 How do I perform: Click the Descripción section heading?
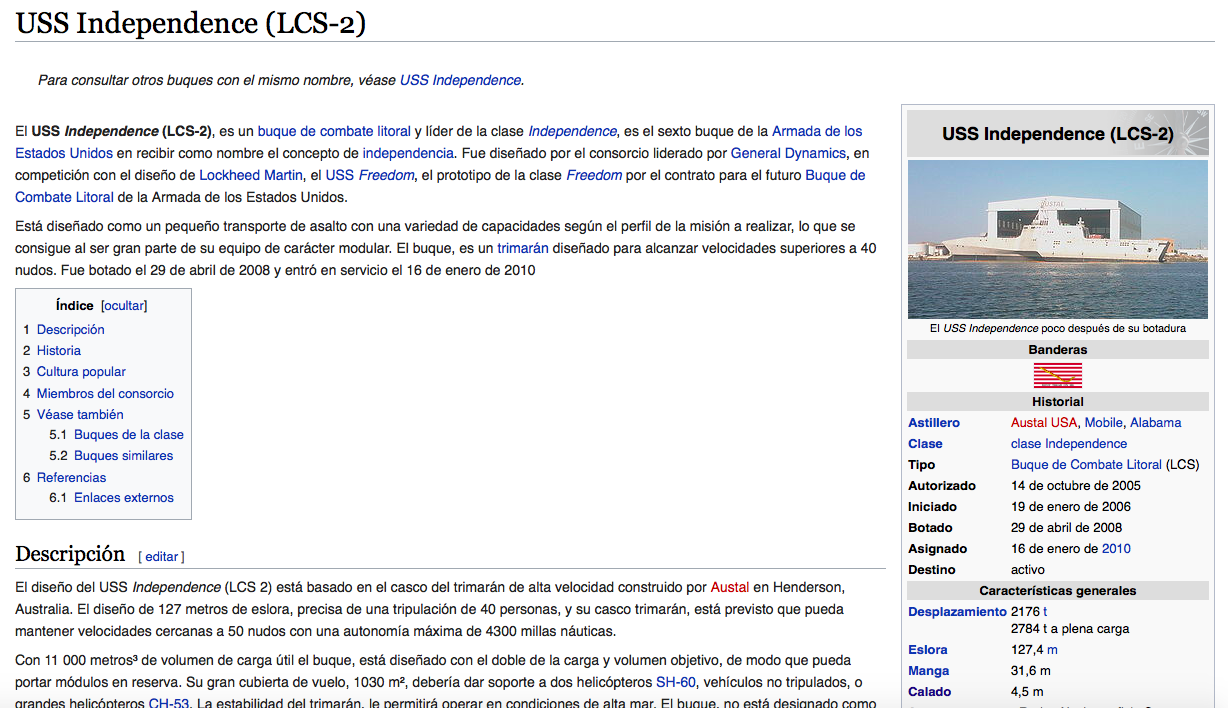pyautogui.click(x=70, y=554)
